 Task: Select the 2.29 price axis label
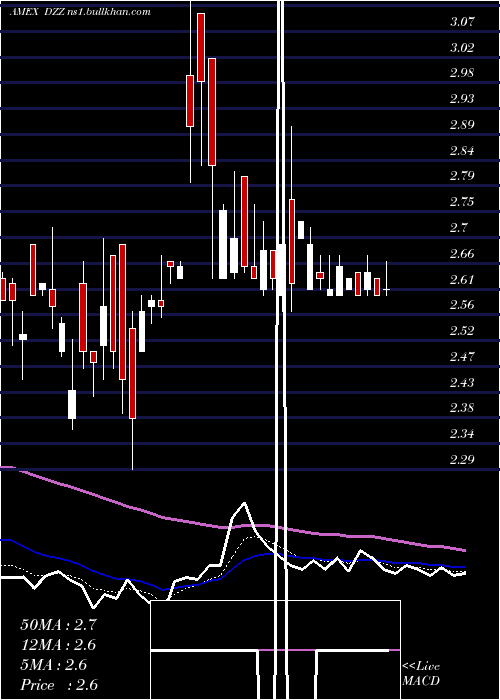coord(462,460)
